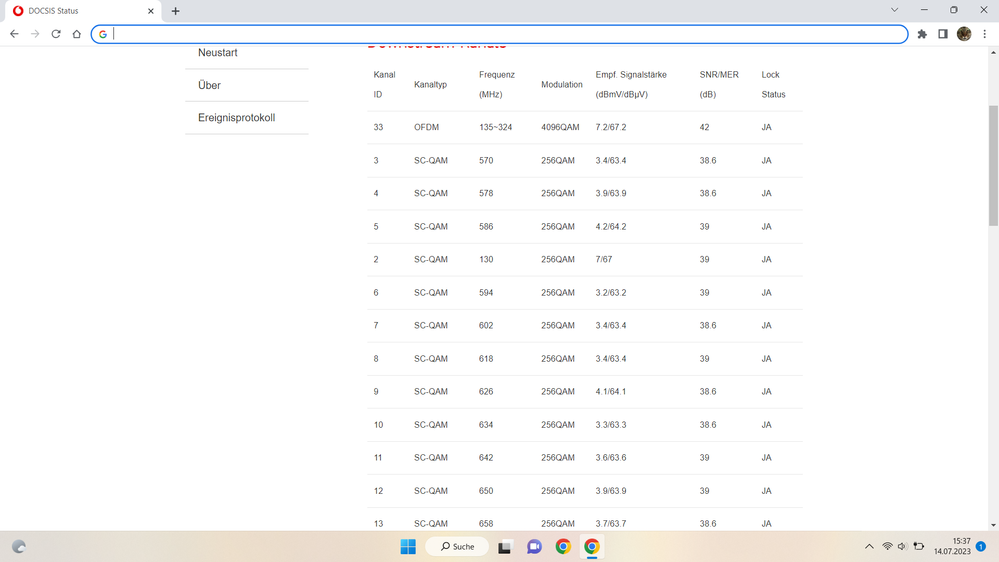999x562 pixels.
Task: Select the frequency value 594
Action: pos(486,292)
